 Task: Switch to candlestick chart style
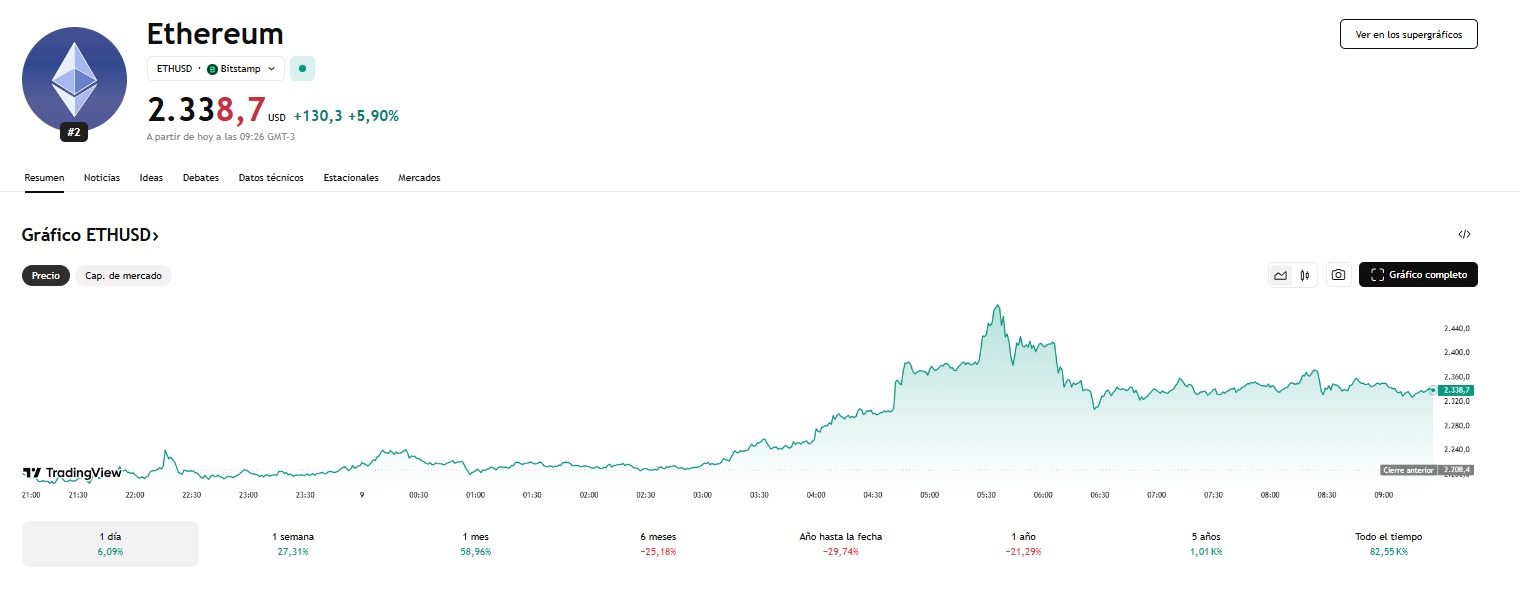(x=1305, y=275)
